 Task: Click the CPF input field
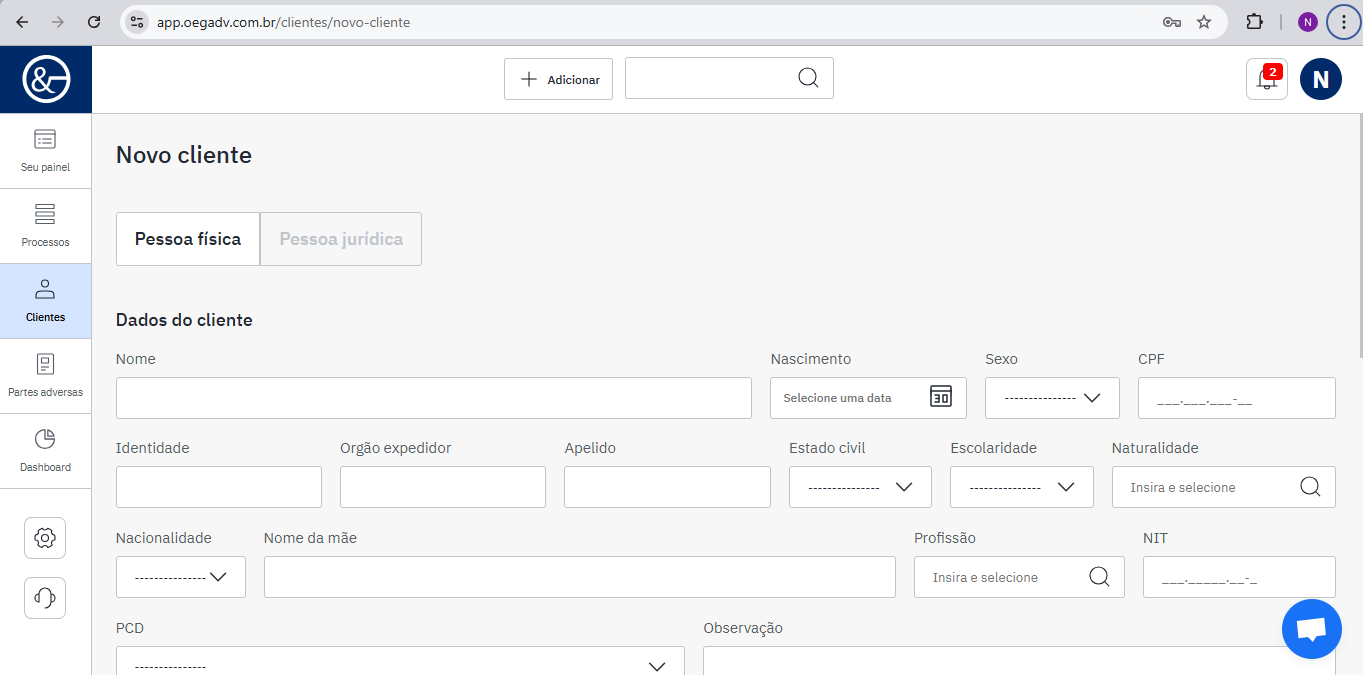click(x=1237, y=398)
